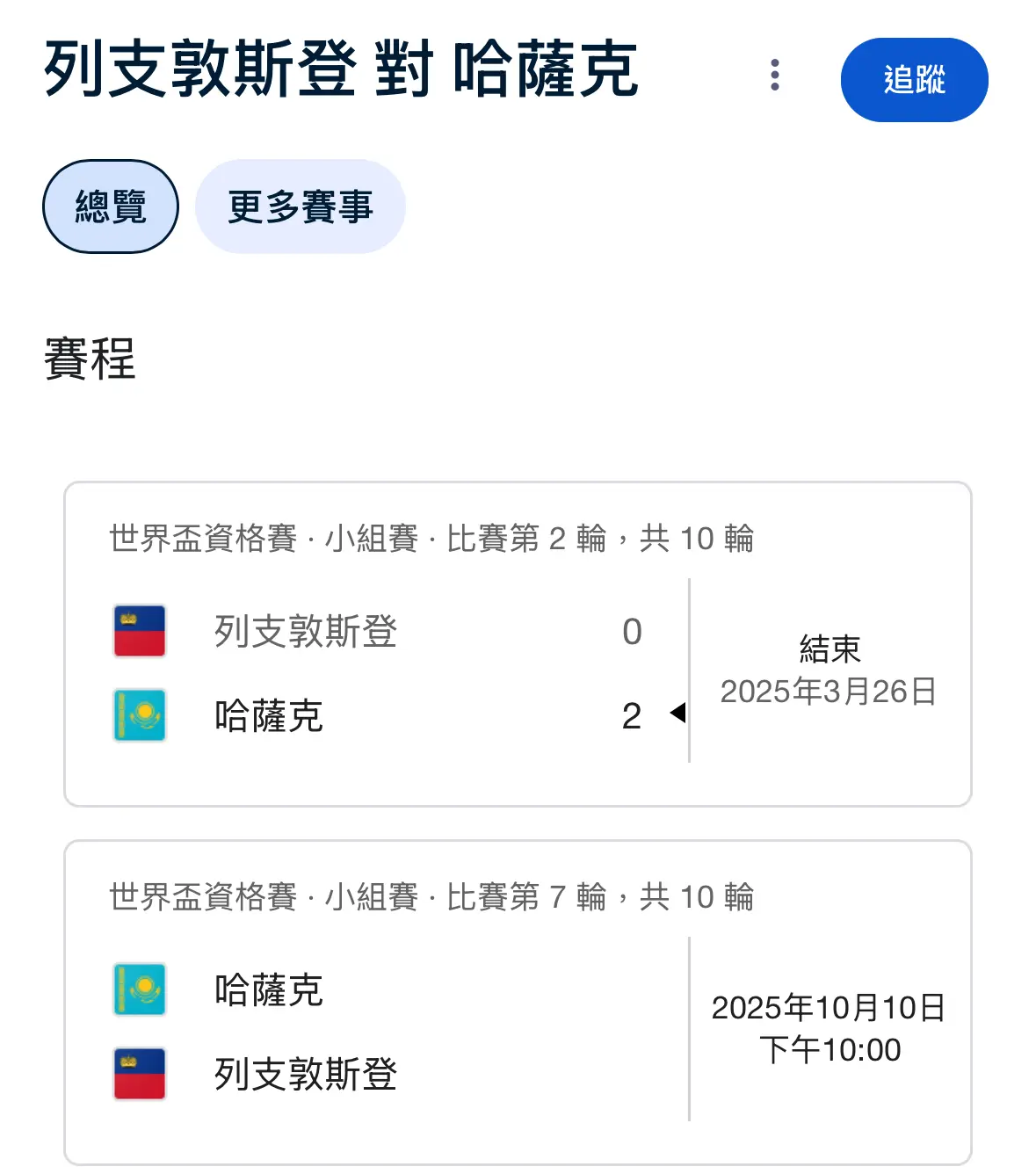Click Liechtenstein's score of 0
The width and height of the screenshot is (1036, 1174).
pos(632,632)
